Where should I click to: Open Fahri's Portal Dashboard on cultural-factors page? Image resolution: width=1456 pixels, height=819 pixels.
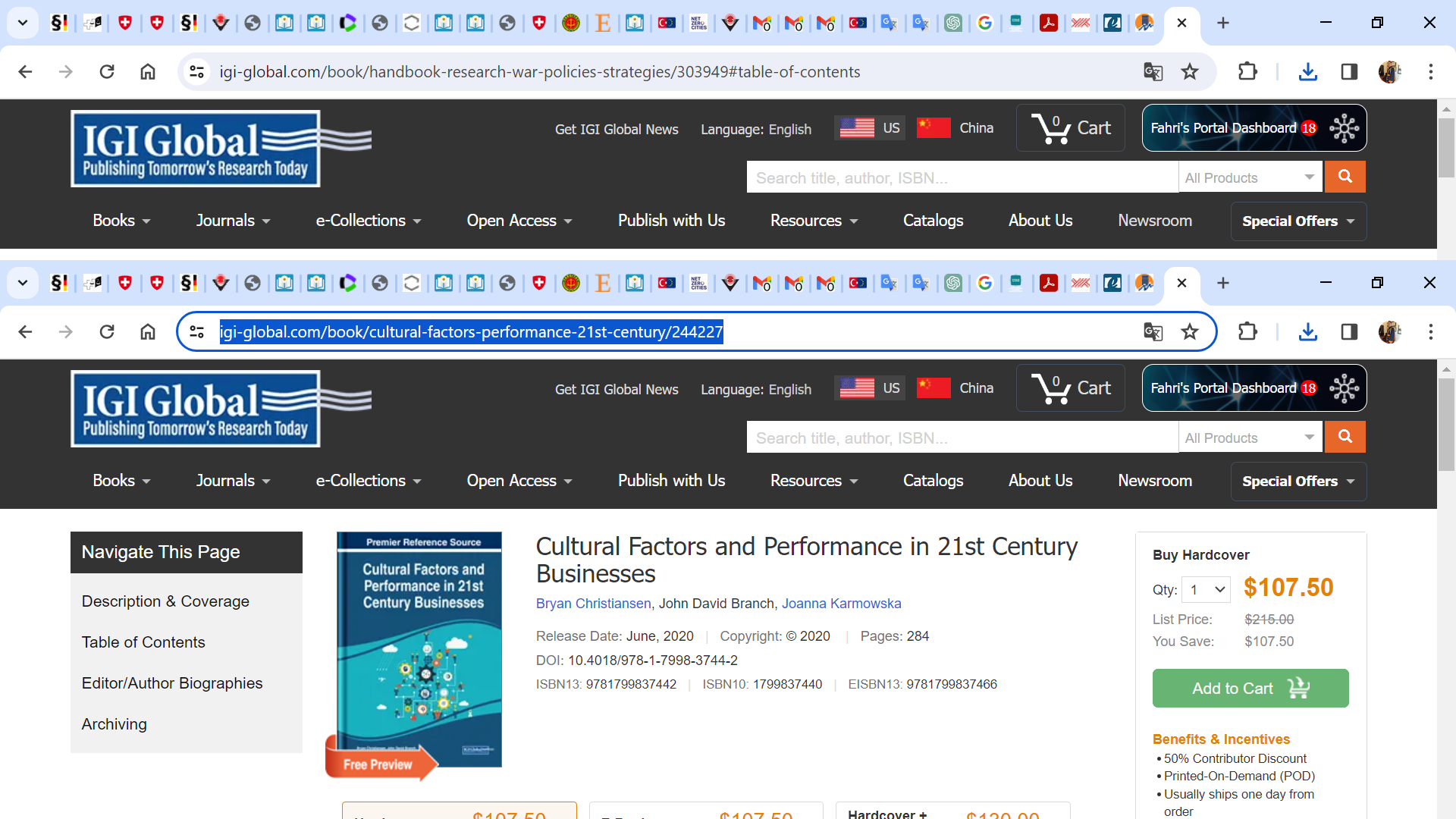[x=1254, y=388]
